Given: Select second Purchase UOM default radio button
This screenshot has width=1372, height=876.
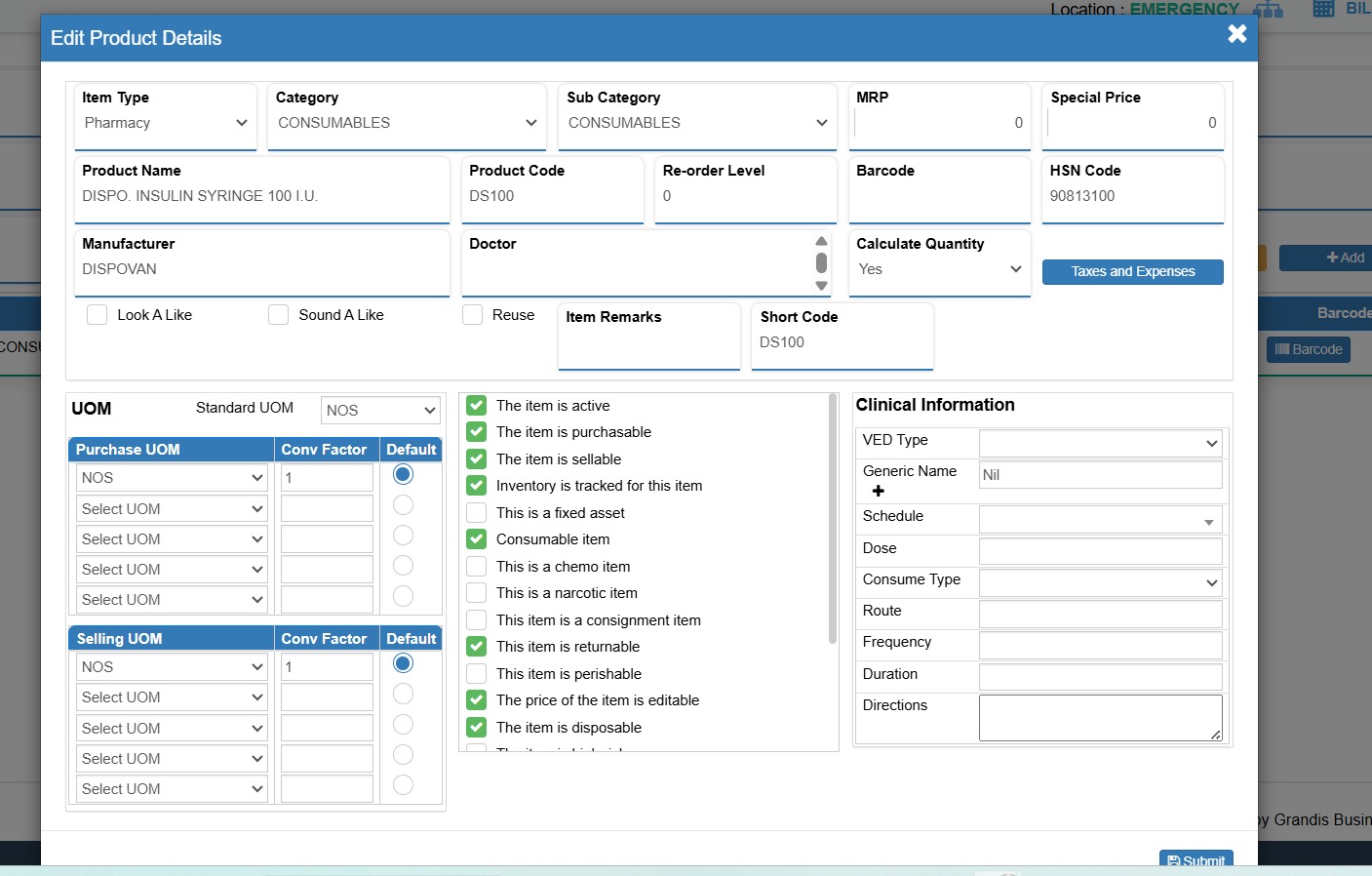Looking at the screenshot, I should 403,505.
